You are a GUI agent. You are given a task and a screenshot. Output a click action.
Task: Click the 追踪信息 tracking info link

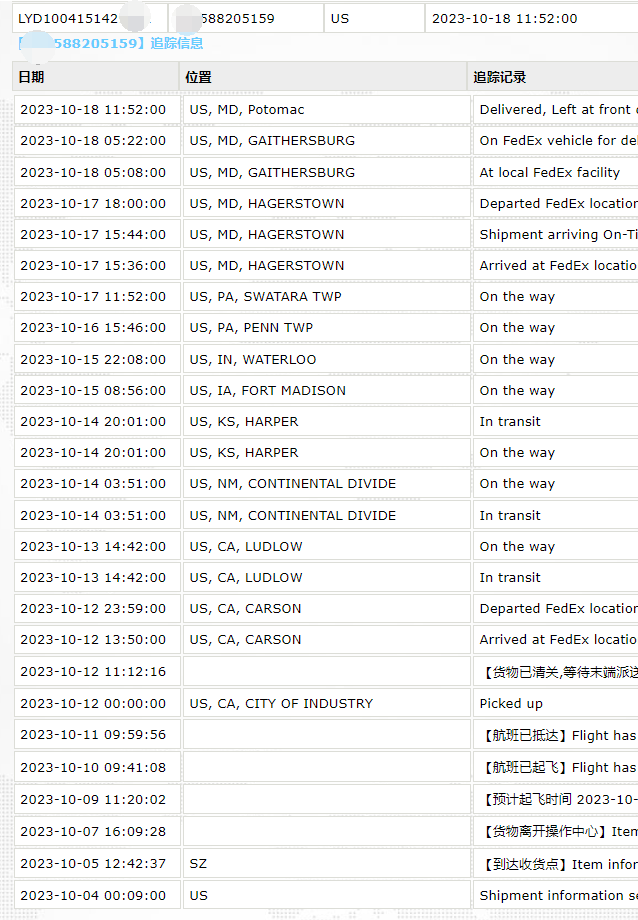176,43
